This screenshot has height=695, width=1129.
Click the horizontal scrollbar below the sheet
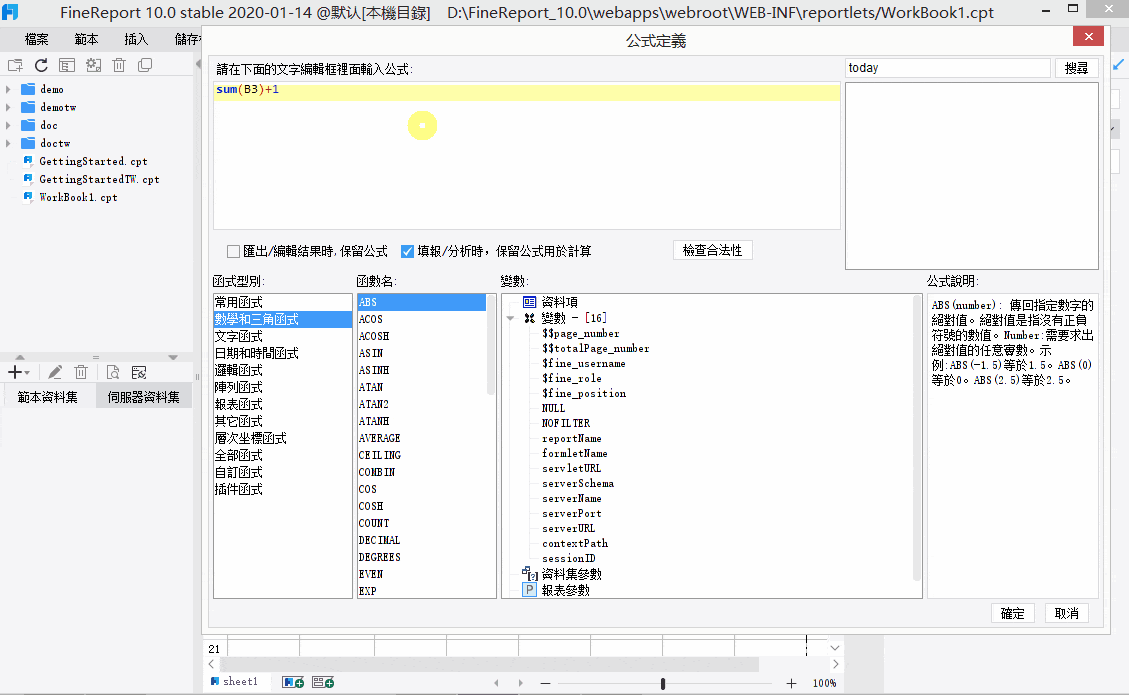489,663
